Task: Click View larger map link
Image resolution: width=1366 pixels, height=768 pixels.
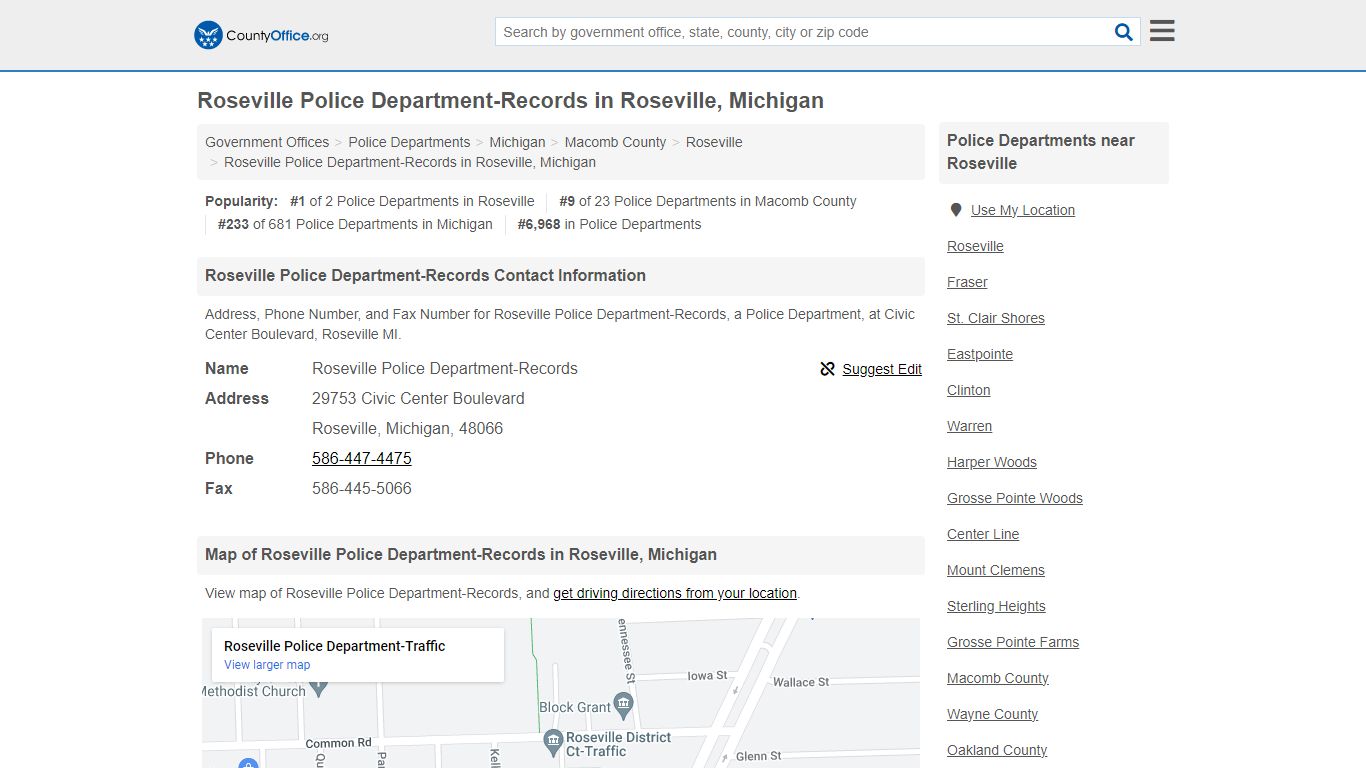Action: pyautogui.click(x=267, y=665)
